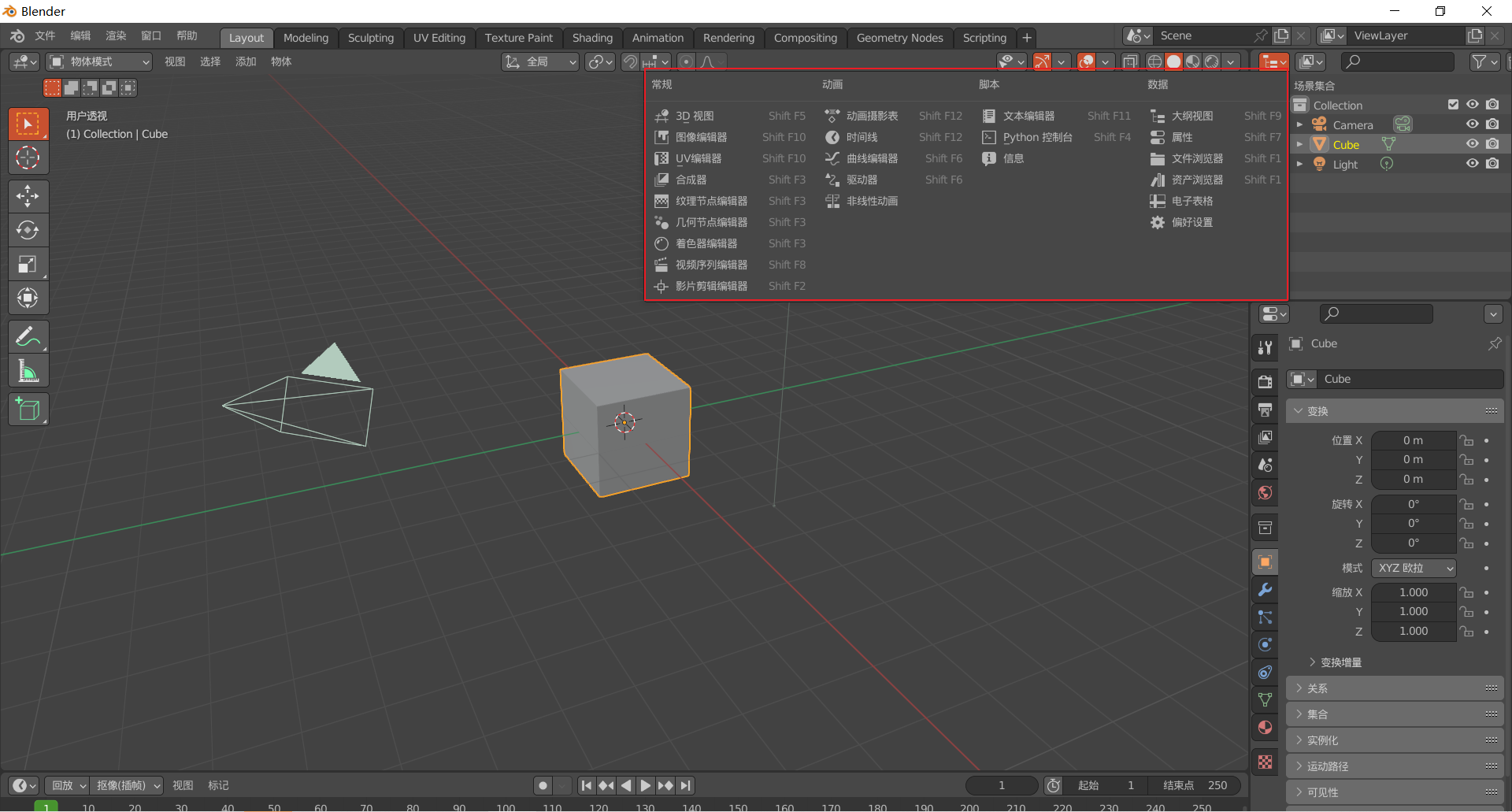Viewport: 1512px width, 812px height.
Task: Expand the 实例化 panel
Action: pos(1395,740)
